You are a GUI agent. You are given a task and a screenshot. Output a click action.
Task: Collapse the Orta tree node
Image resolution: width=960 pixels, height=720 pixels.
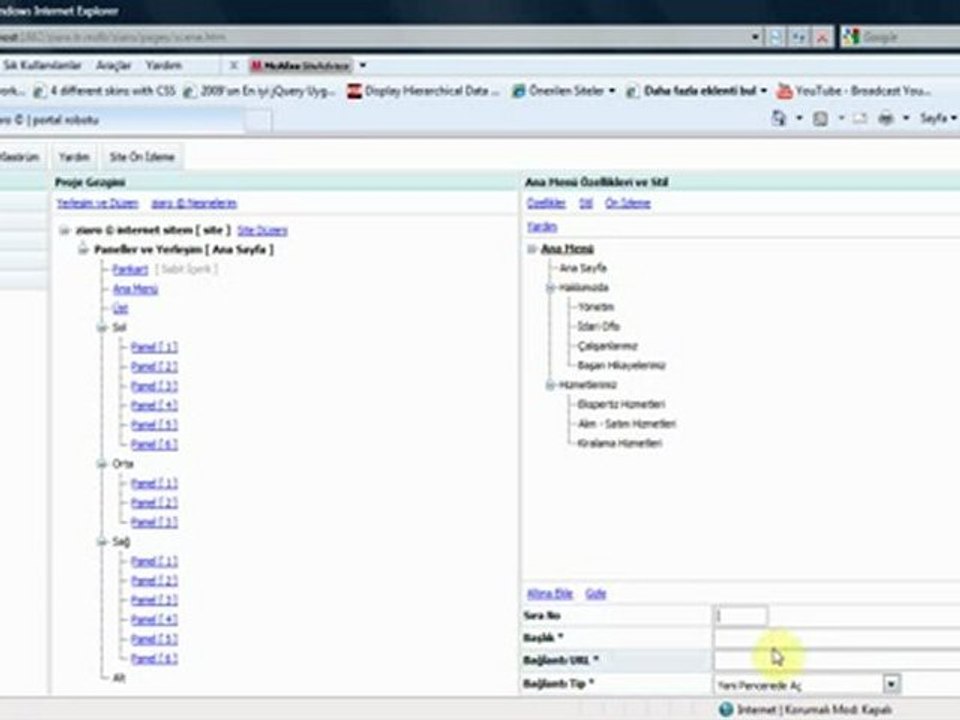pos(102,464)
